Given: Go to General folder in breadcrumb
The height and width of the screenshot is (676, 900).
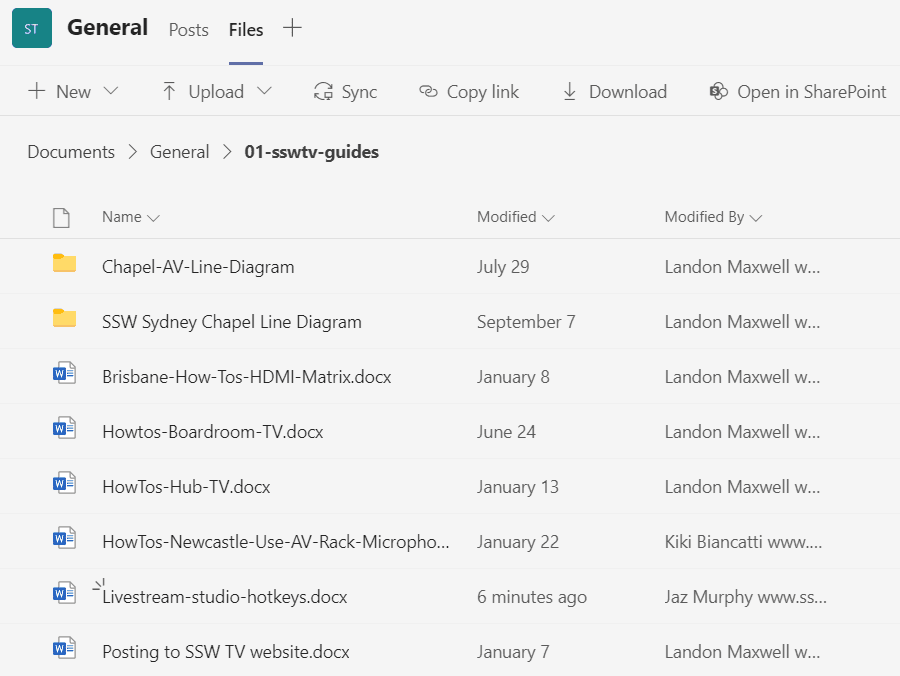Looking at the screenshot, I should (179, 152).
